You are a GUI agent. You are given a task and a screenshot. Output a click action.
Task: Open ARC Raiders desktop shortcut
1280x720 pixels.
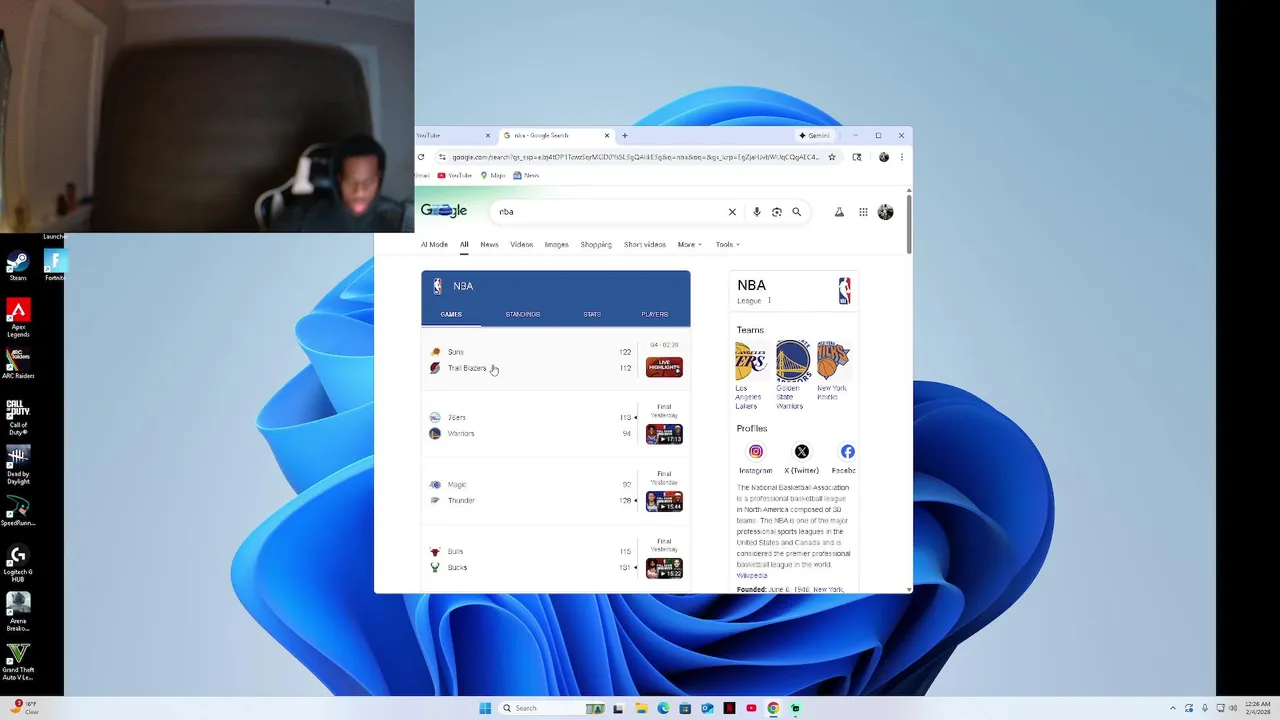pos(18,363)
